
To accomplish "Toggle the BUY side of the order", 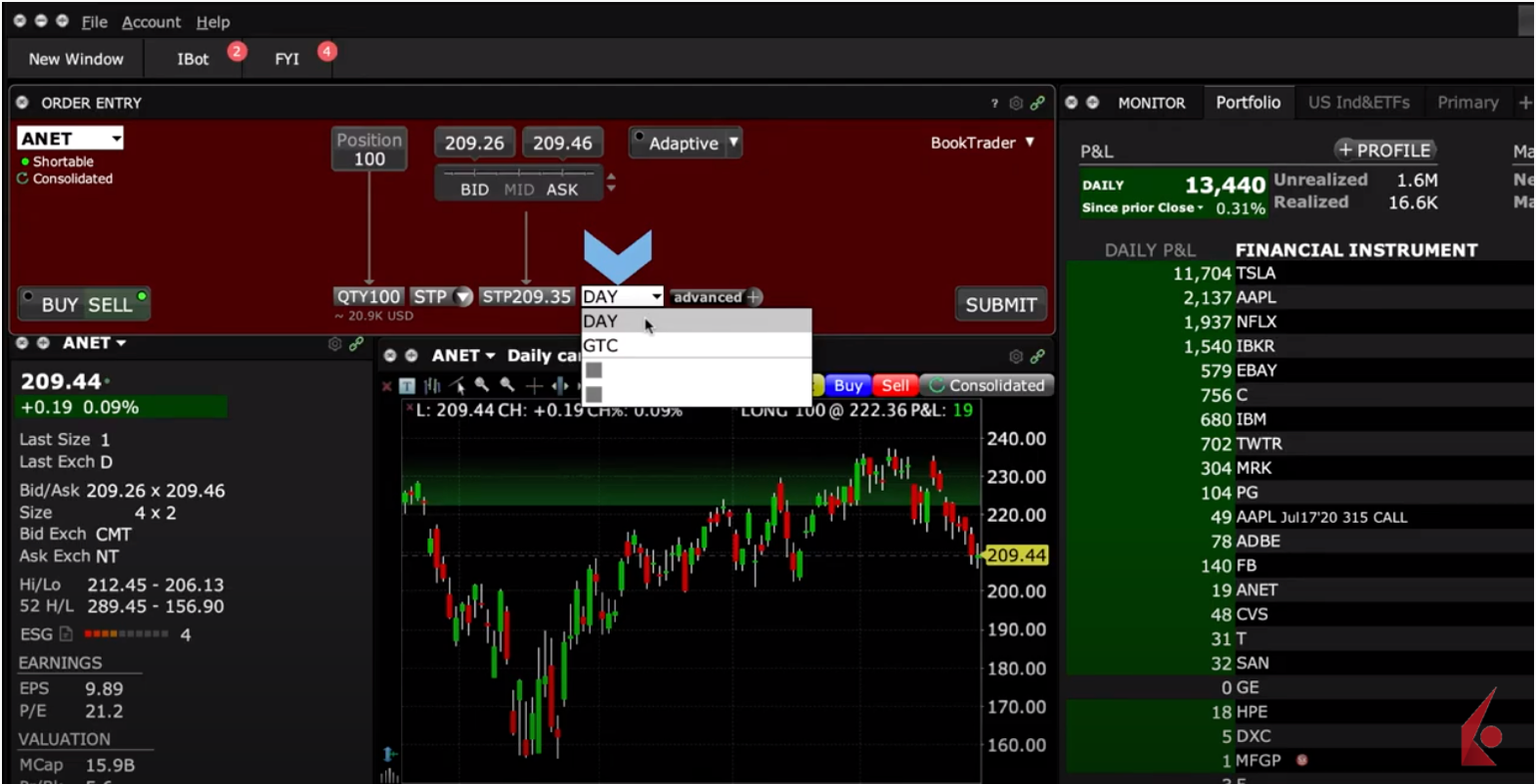I will tap(59, 304).
